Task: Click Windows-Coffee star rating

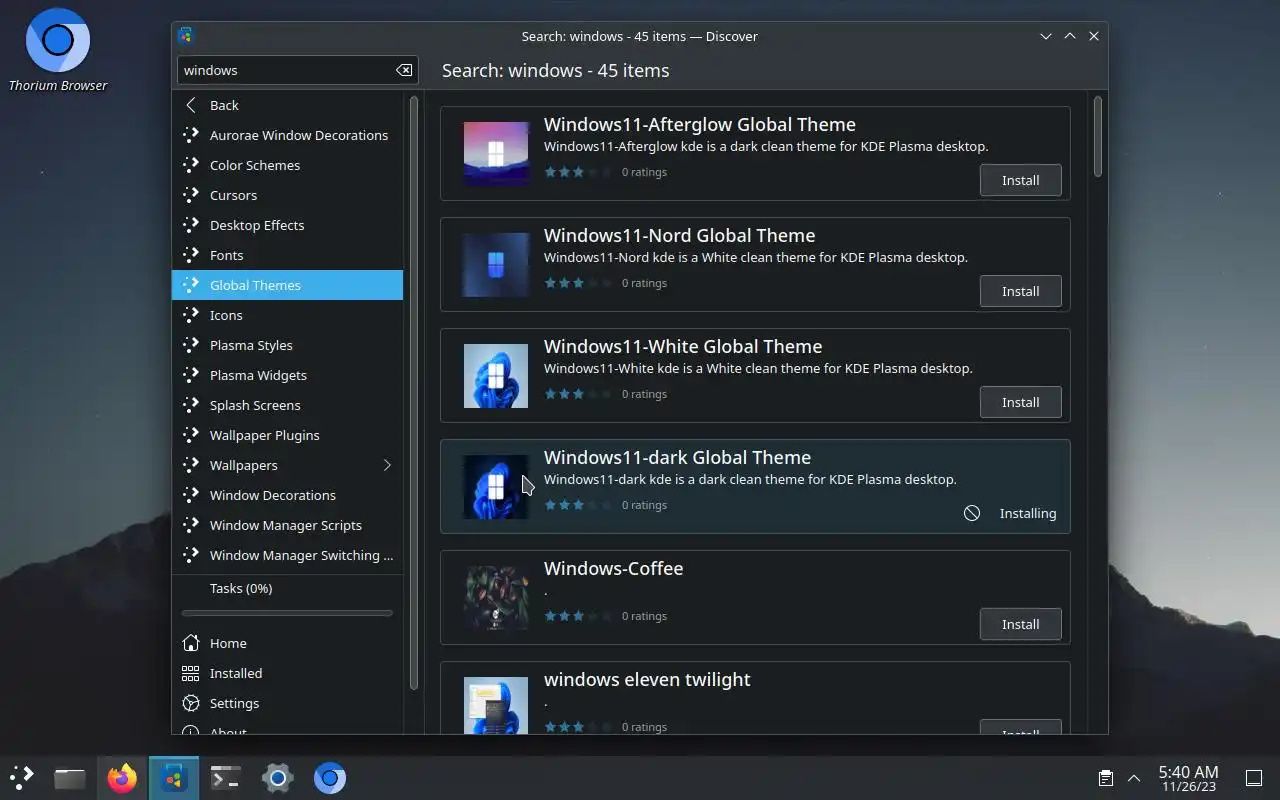Action: [x=578, y=616]
